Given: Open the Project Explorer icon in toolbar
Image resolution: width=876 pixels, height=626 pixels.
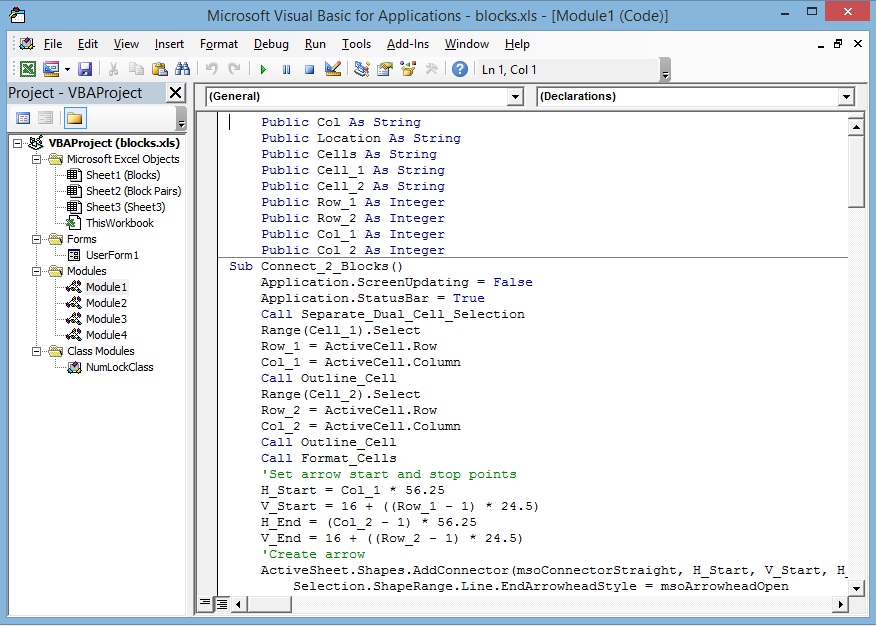Looking at the screenshot, I should tap(361, 69).
